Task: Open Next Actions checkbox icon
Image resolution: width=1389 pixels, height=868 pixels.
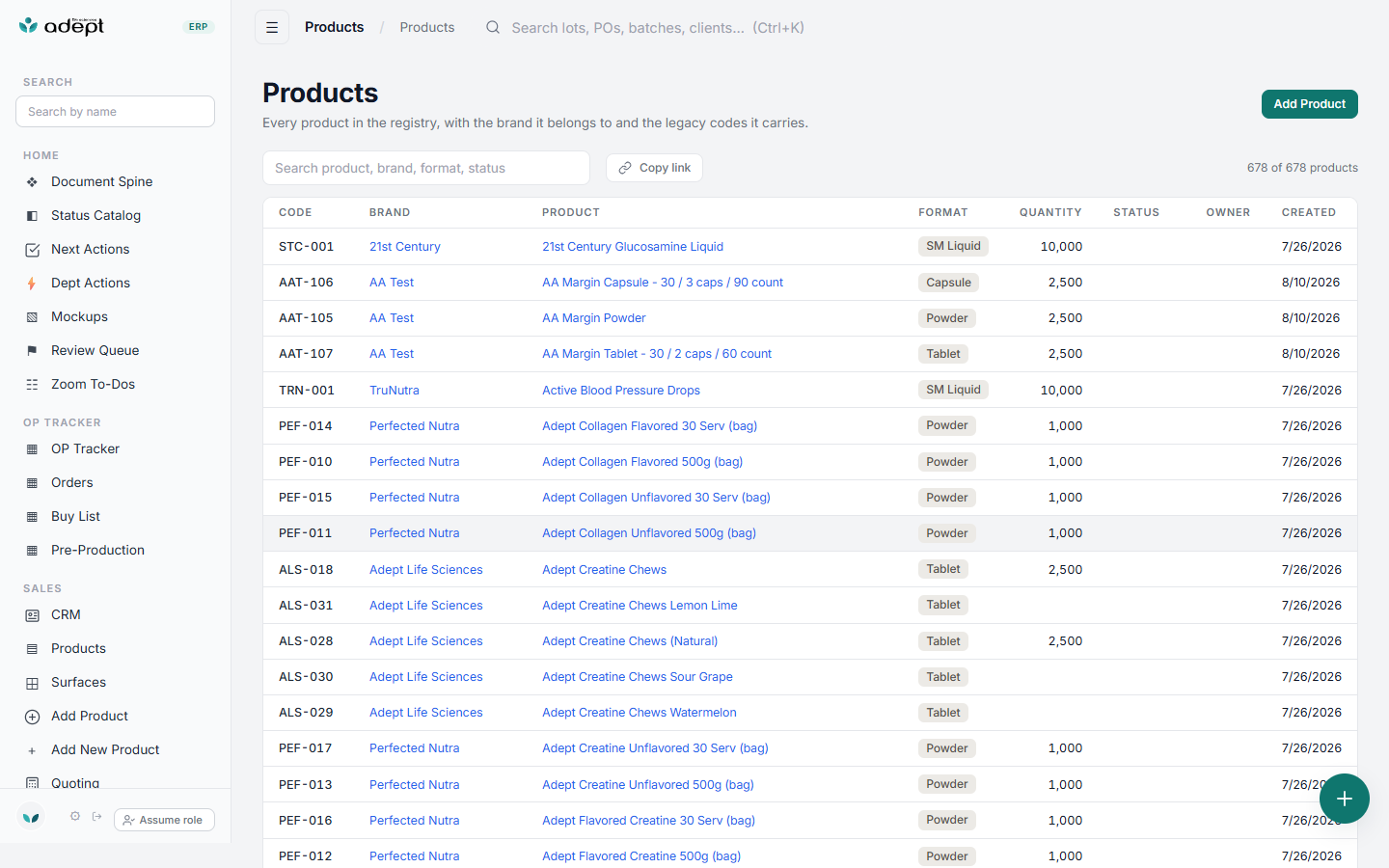Action: point(32,250)
